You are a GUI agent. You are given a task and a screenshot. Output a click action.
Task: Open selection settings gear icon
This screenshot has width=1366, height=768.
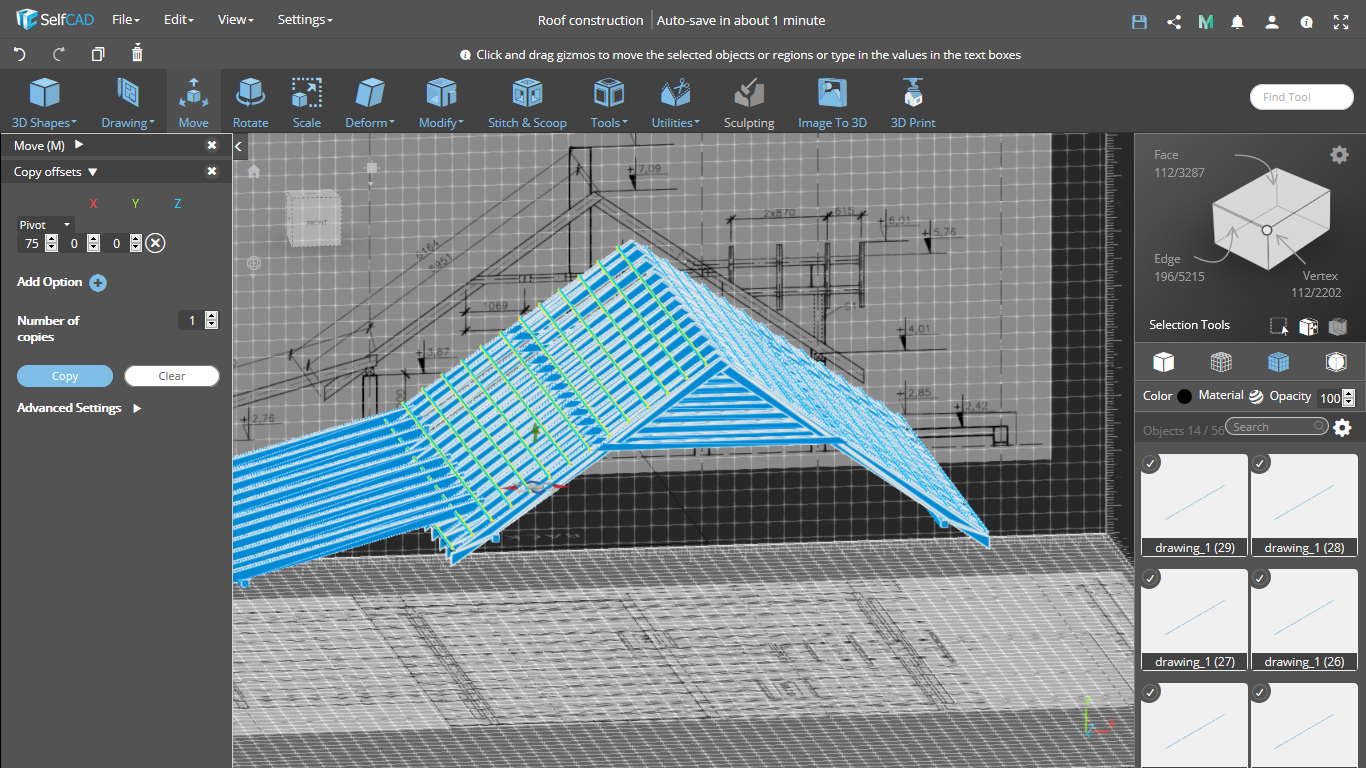click(1339, 154)
